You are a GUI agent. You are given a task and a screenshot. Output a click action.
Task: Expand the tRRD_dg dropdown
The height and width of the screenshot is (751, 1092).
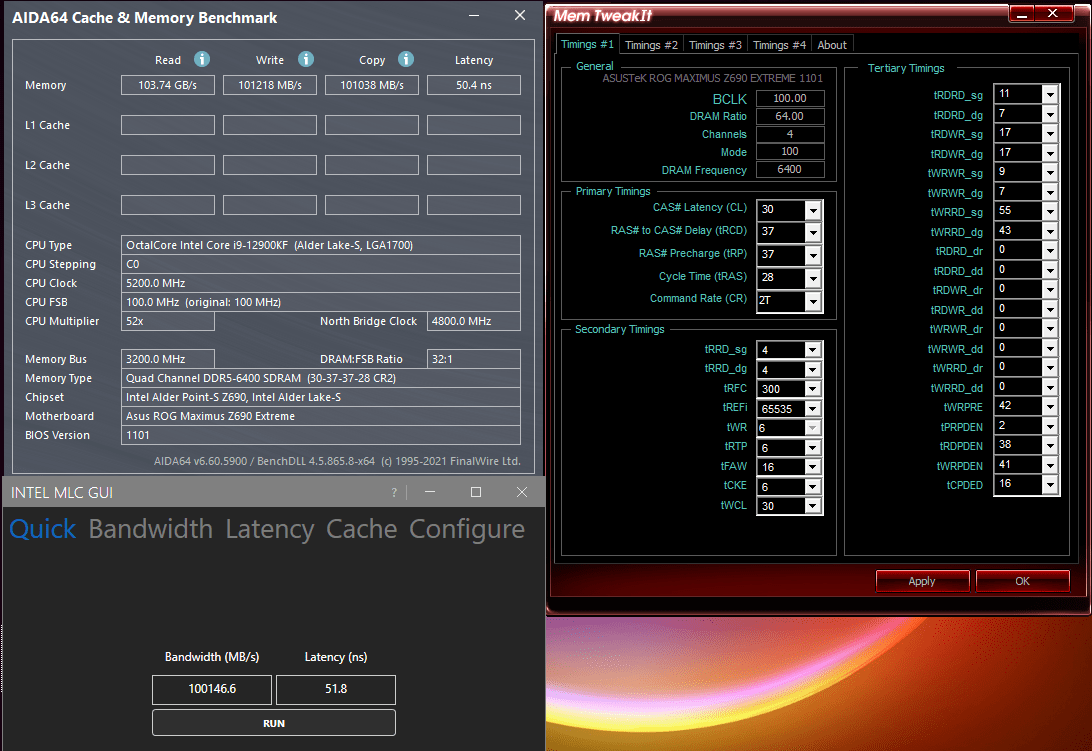[813, 369]
